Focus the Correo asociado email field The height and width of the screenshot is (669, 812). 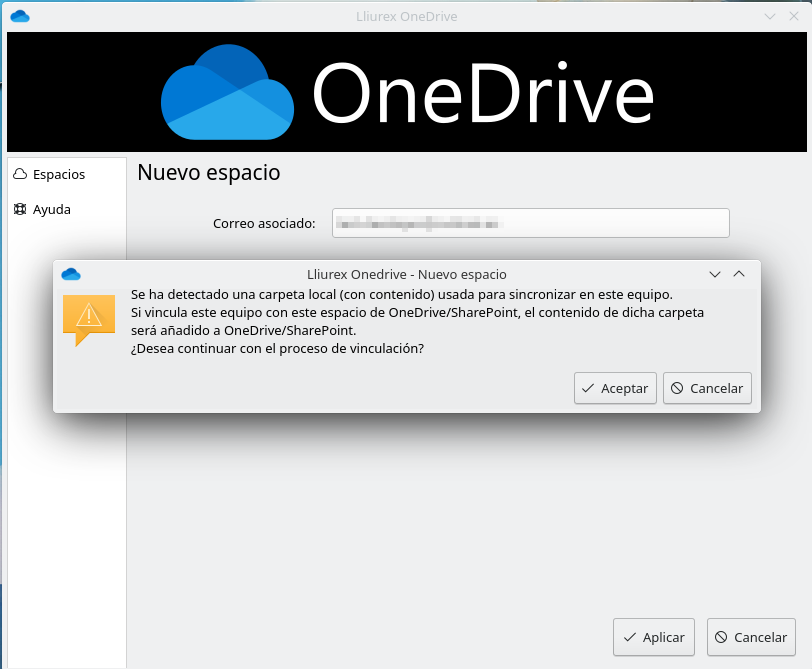pos(530,223)
